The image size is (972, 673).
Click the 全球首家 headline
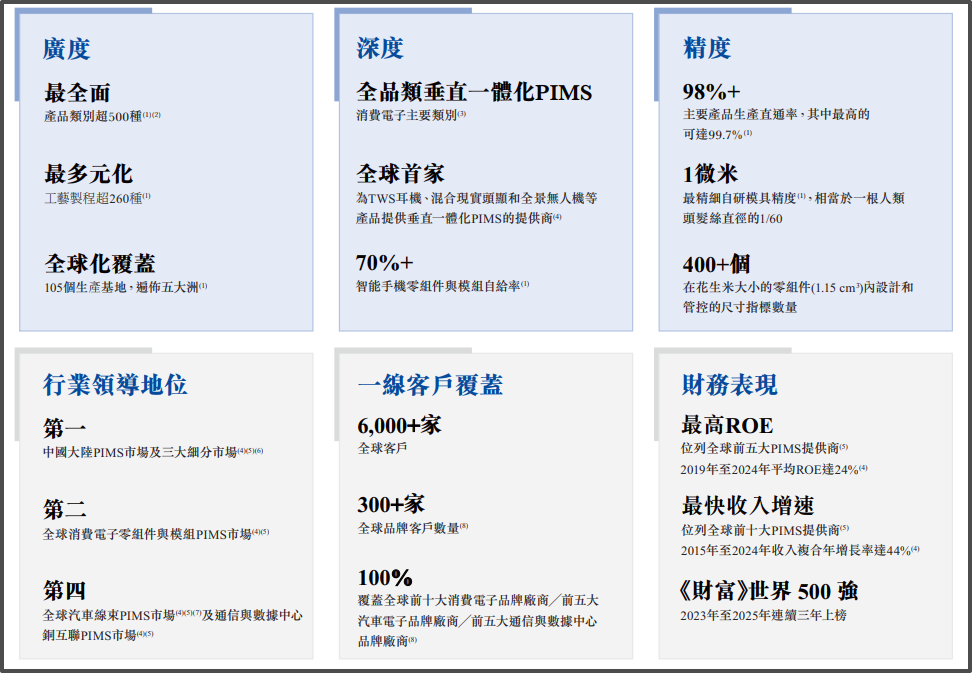click(x=400, y=174)
